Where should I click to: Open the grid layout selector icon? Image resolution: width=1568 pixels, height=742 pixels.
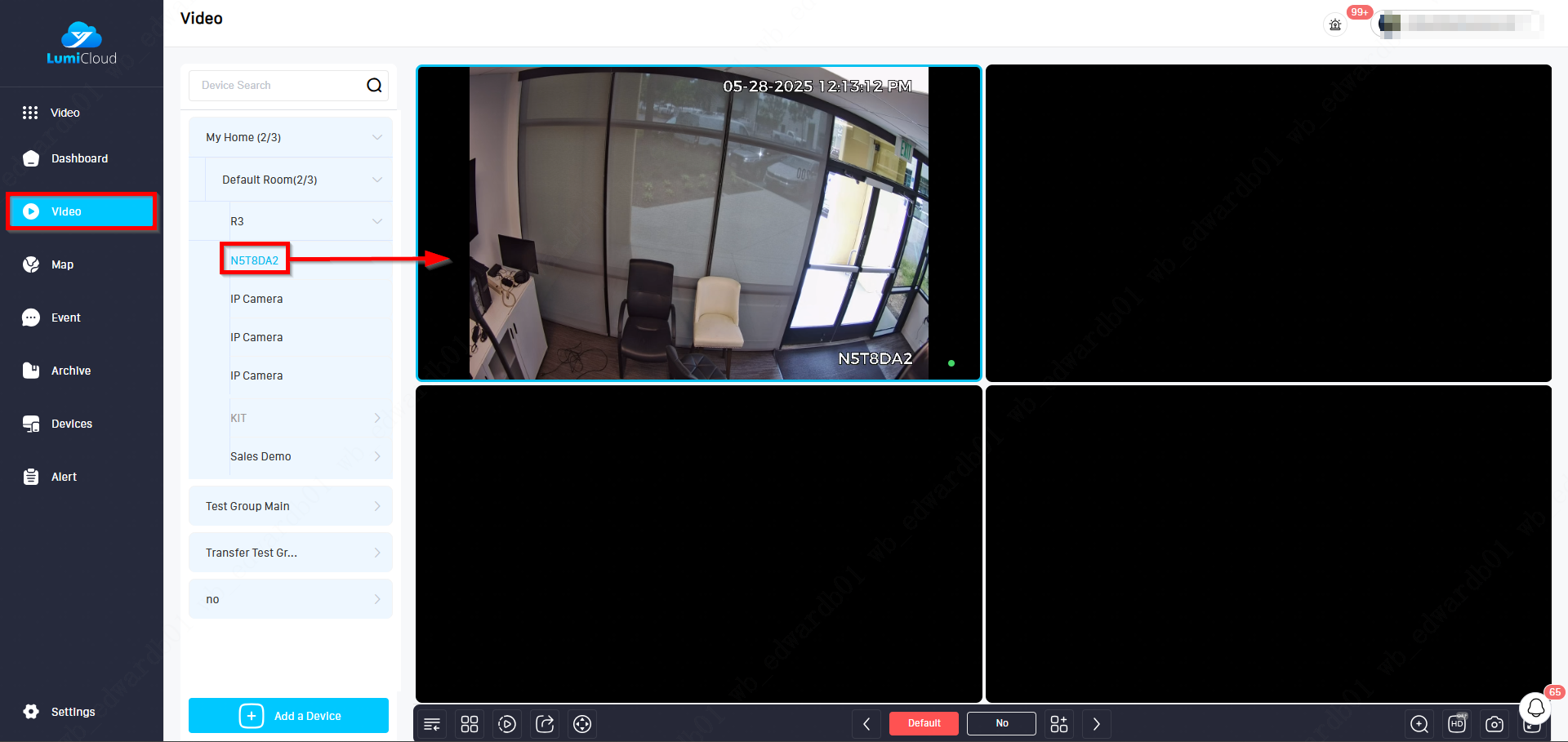coord(470,724)
